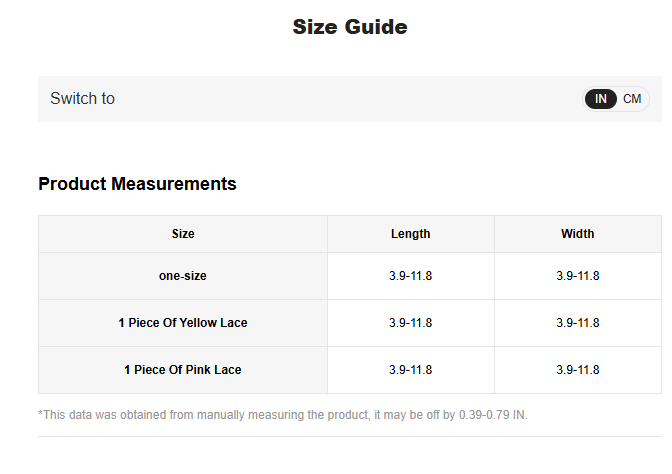Image resolution: width=672 pixels, height=474 pixels.
Task: Click the 1 Piece Of Pink Lace row label
Action: [x=183, y=370]
